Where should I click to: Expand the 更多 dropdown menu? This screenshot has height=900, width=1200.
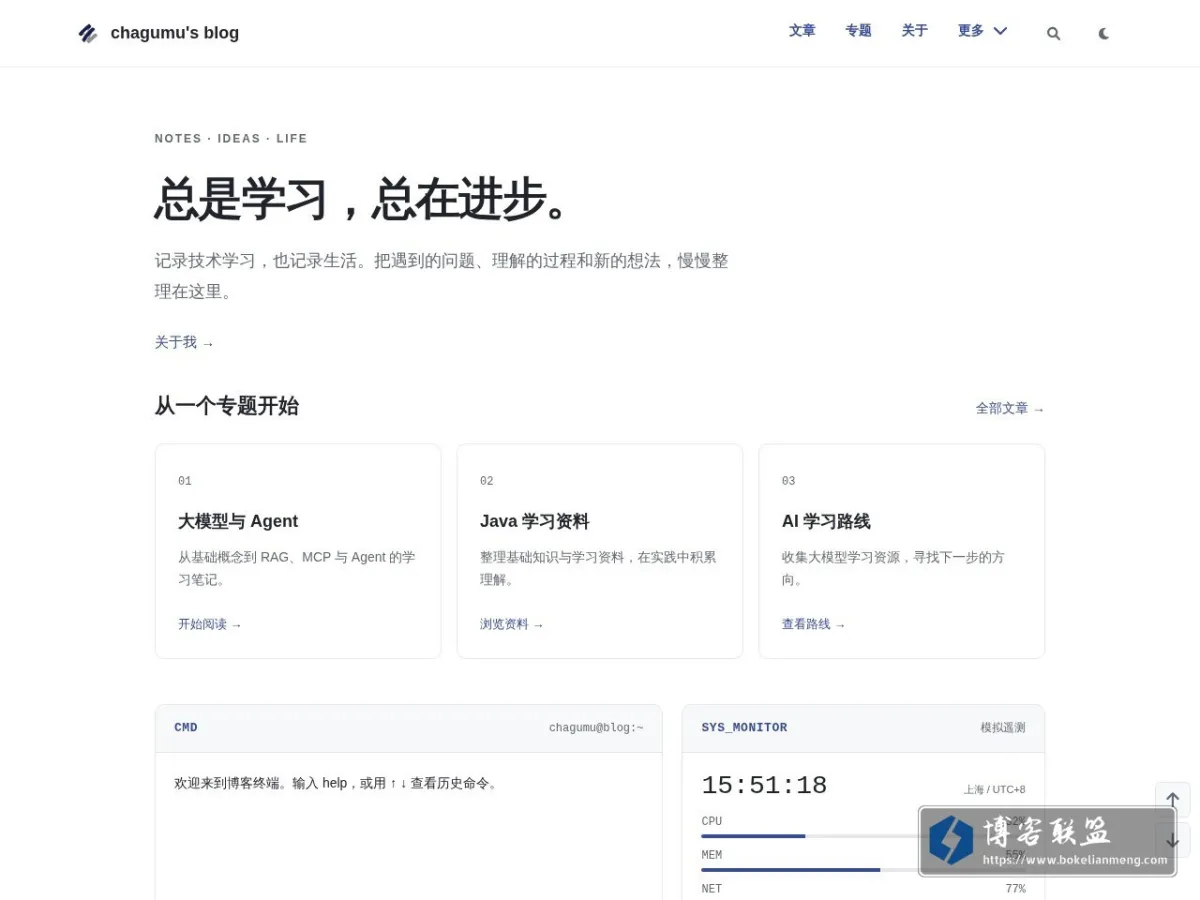tap(982, 31)
